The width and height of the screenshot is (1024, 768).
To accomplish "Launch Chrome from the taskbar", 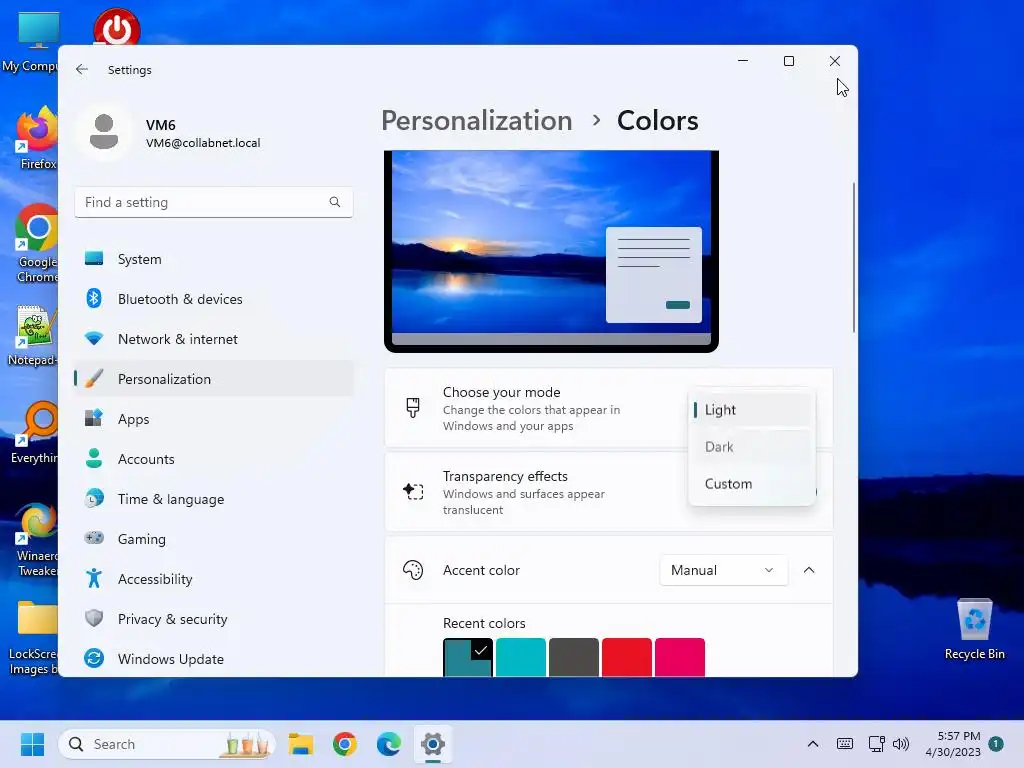I will [345, 744].
